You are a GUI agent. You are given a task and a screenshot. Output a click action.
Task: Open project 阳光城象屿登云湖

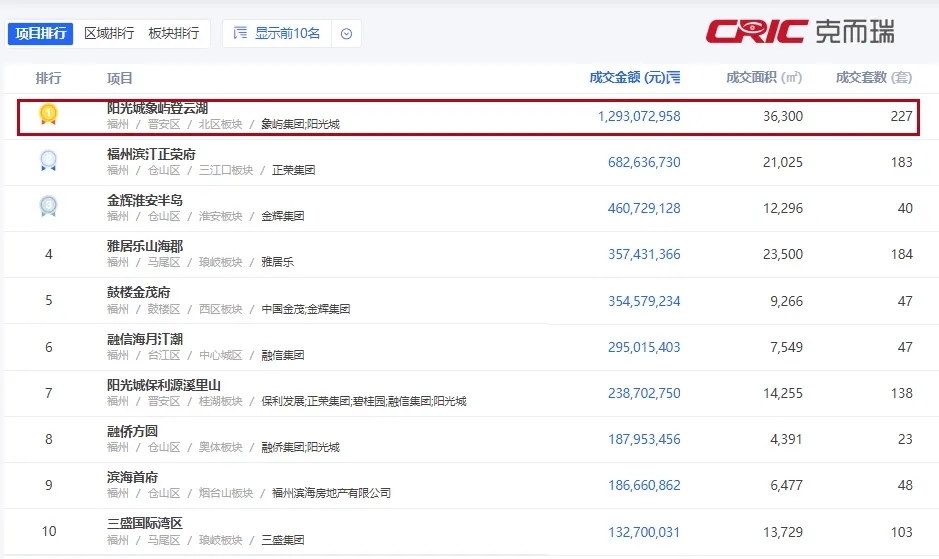click(157, 108)
